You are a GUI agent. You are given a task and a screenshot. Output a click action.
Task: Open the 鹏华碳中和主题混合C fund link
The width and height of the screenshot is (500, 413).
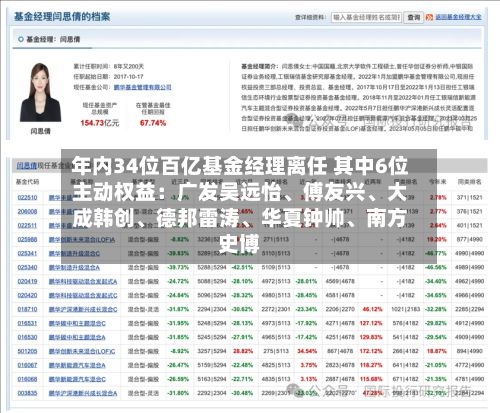[x=77, y=324]
